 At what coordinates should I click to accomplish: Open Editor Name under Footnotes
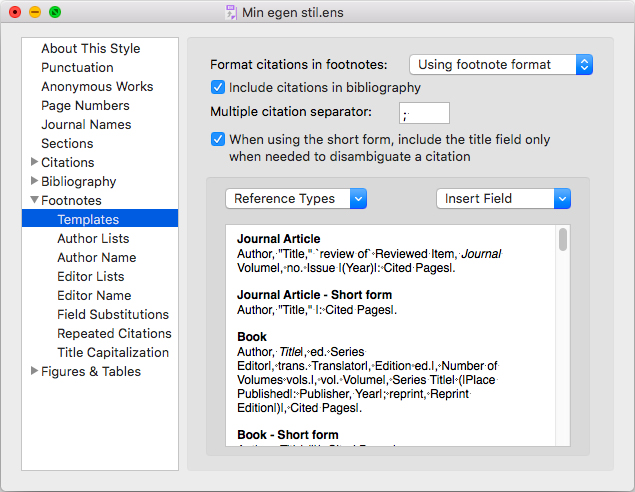click(94, 295)
